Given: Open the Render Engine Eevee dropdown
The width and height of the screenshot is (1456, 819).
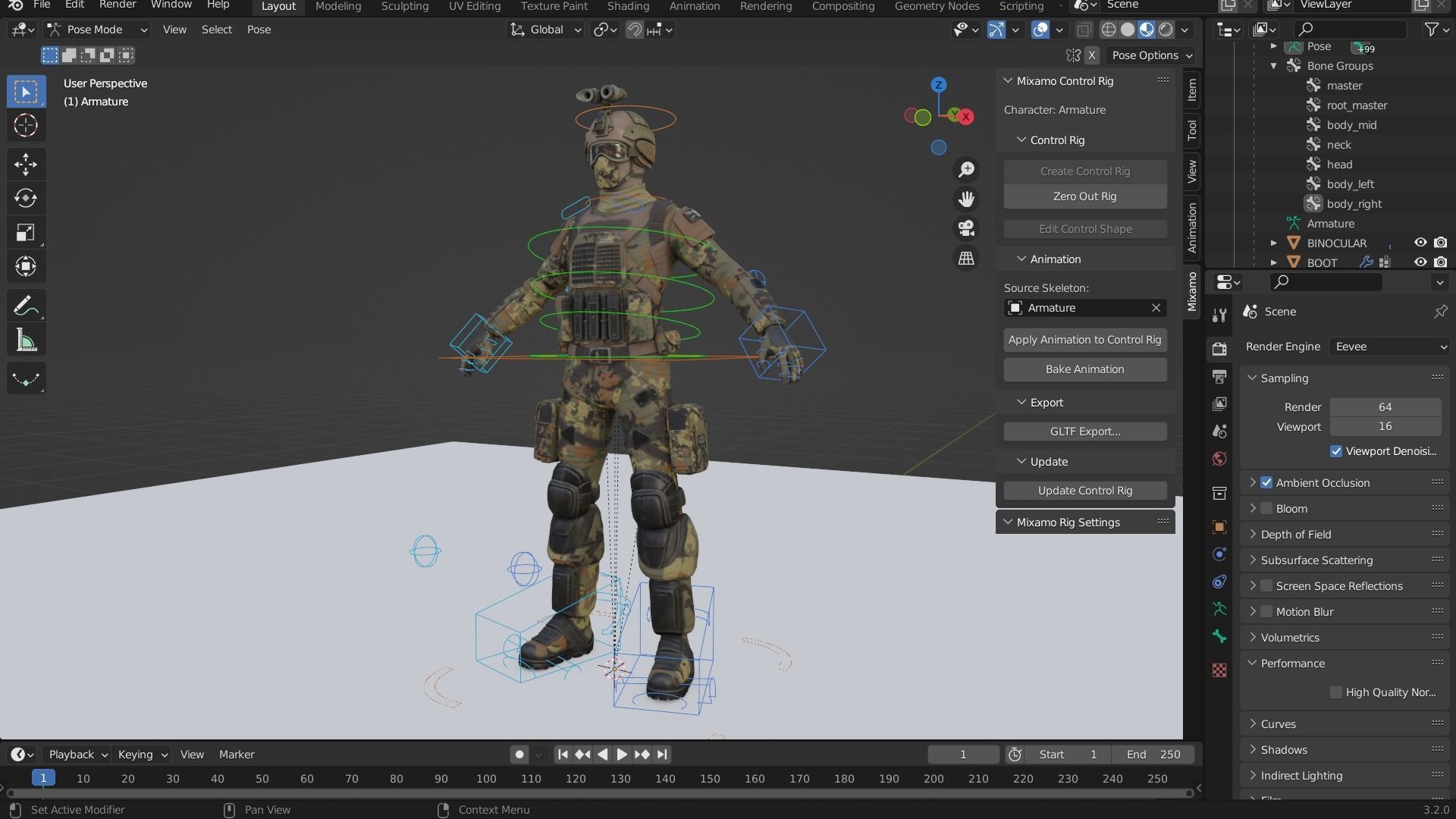Looking at the screenshot, I should [1389, 347].
